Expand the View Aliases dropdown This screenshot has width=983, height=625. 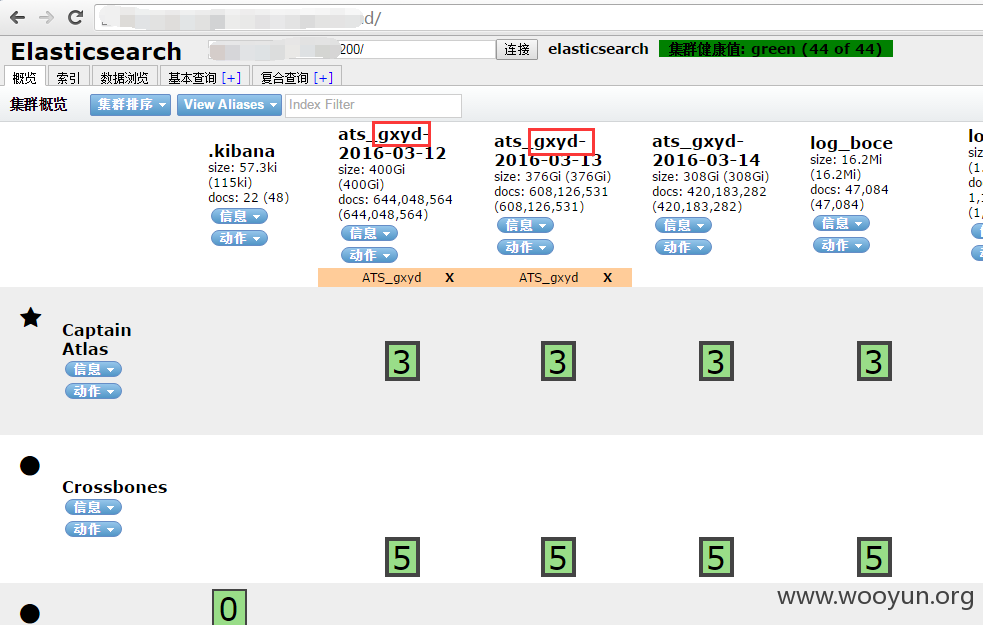229,105
